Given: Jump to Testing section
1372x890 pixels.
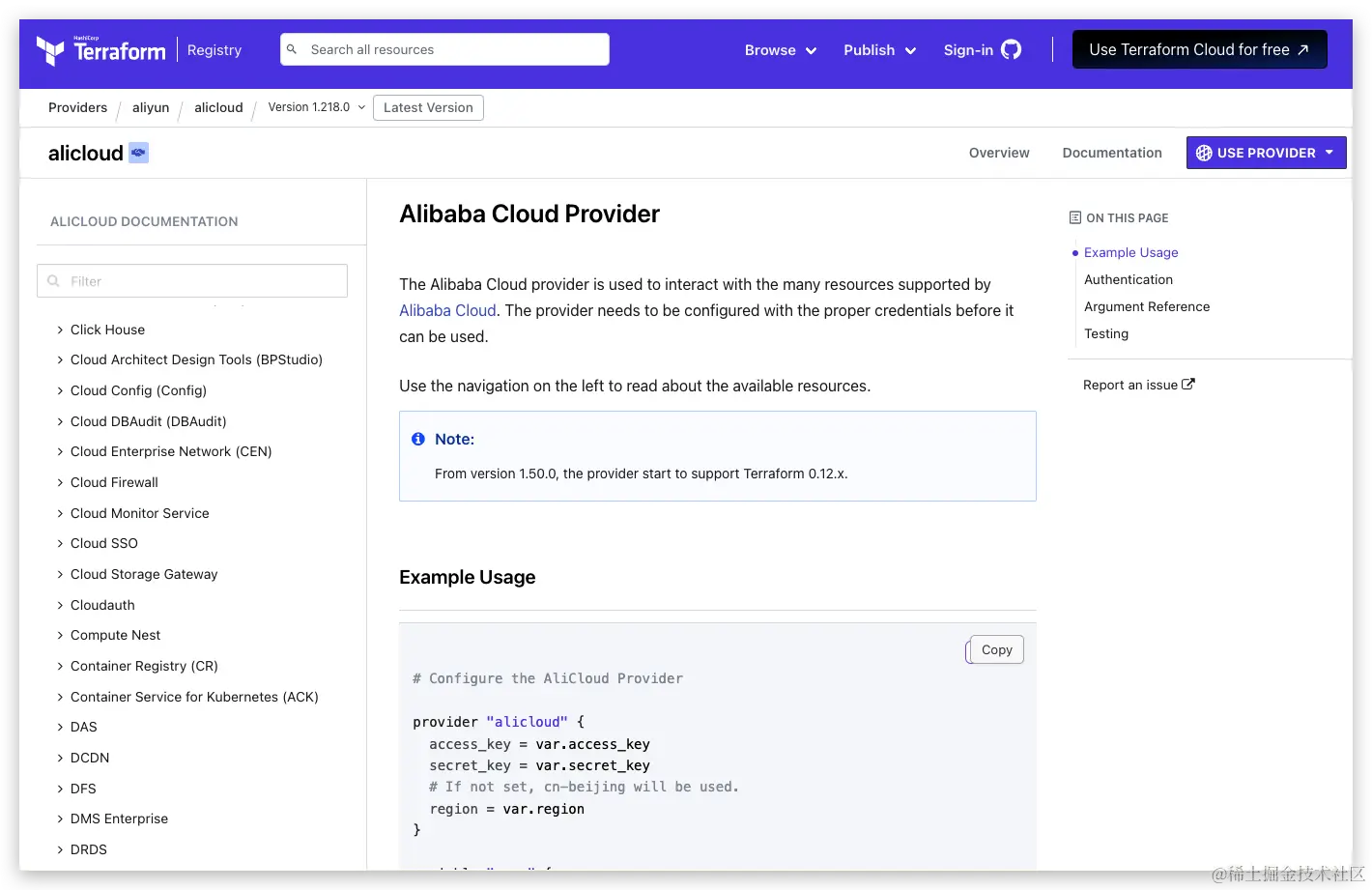Looking at the screenshot, I should pyautogui.click(x=1106, y=333).
